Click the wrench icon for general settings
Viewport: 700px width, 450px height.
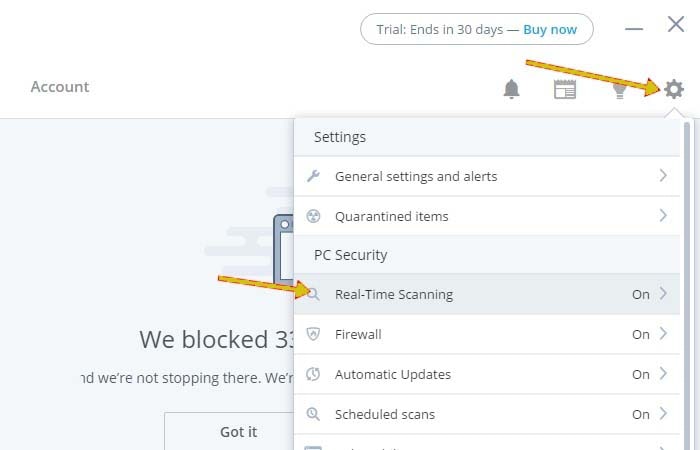313,176
